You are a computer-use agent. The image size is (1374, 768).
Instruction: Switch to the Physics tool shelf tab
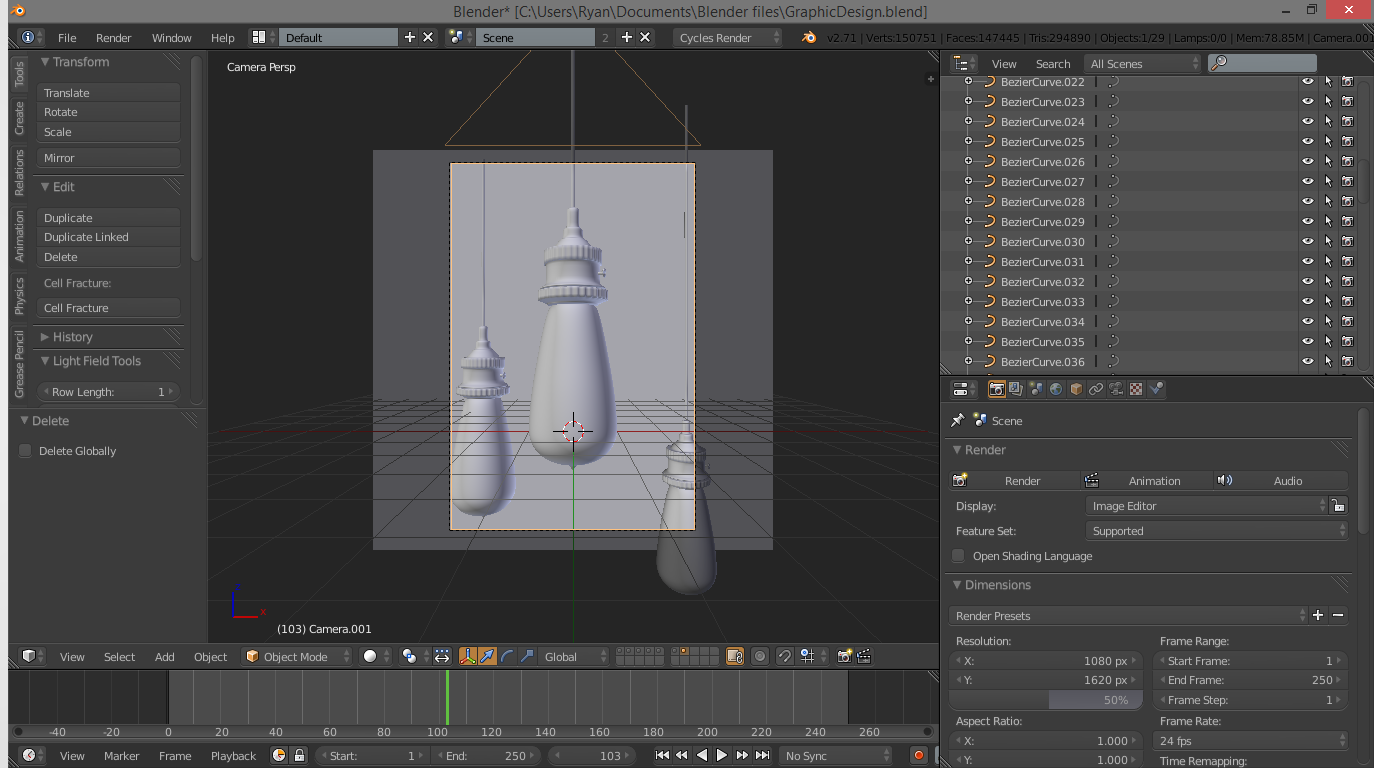tap(19, 295)
